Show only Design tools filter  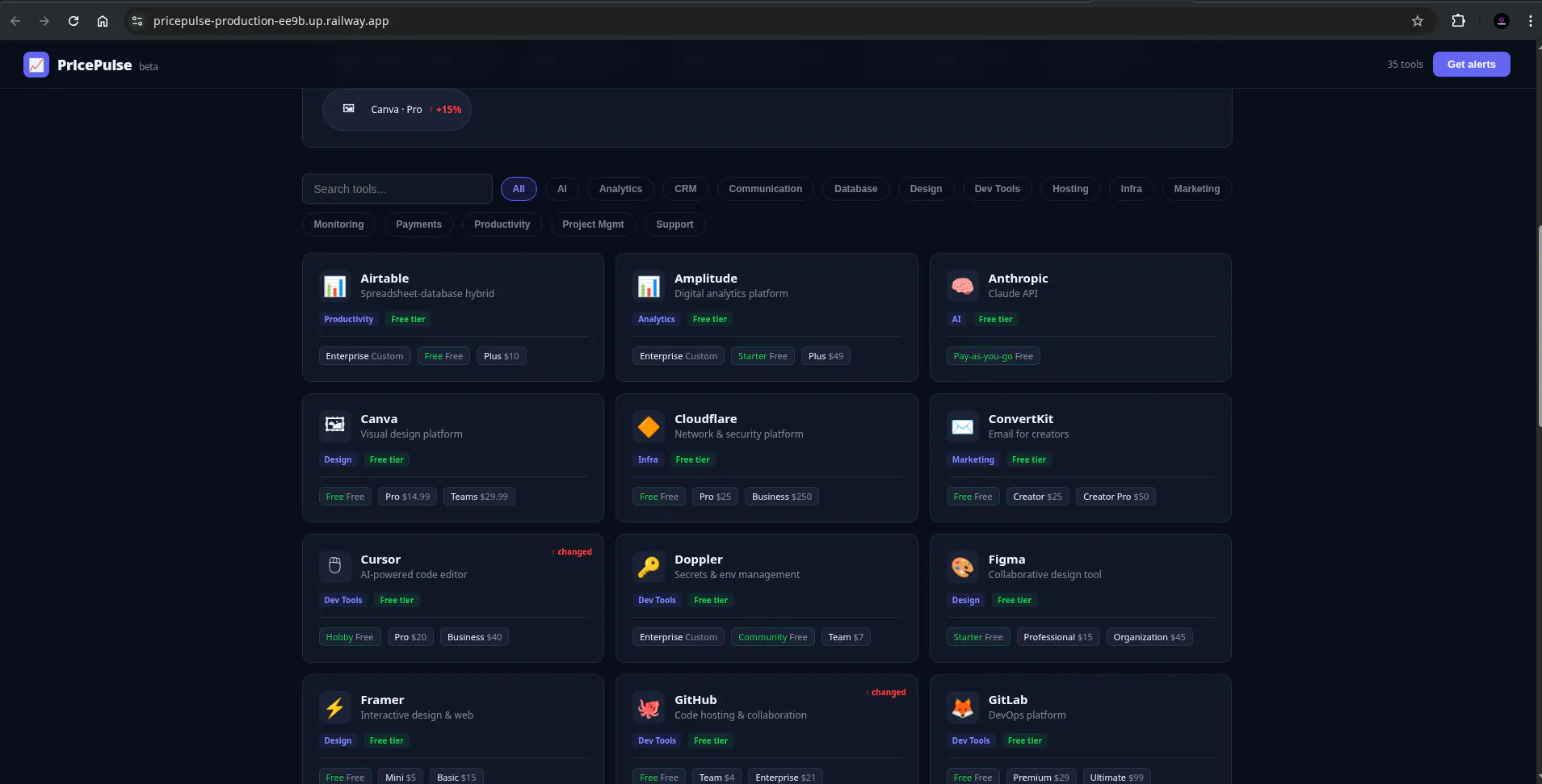(x=926, y=189)
